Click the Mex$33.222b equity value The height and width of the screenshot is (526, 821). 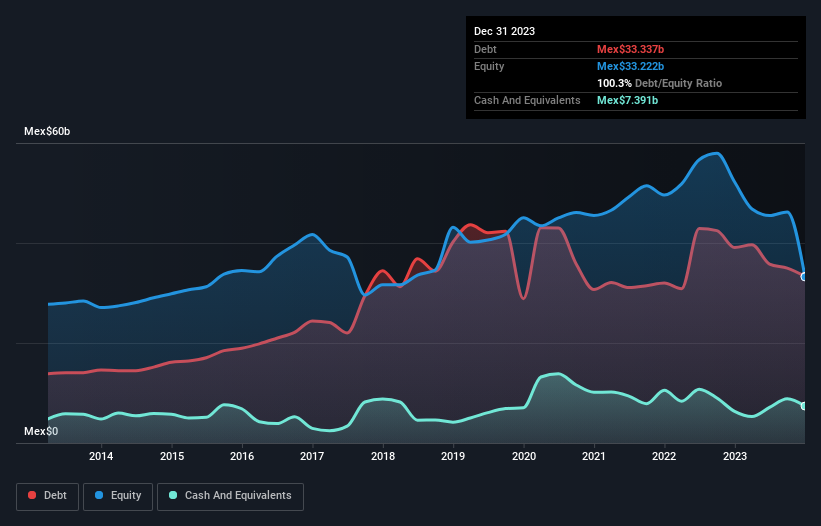pos(630,66)
